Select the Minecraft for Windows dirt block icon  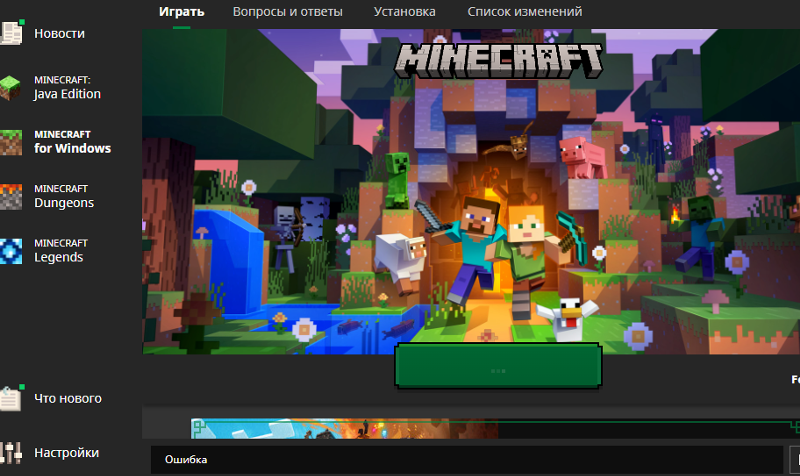11,142
